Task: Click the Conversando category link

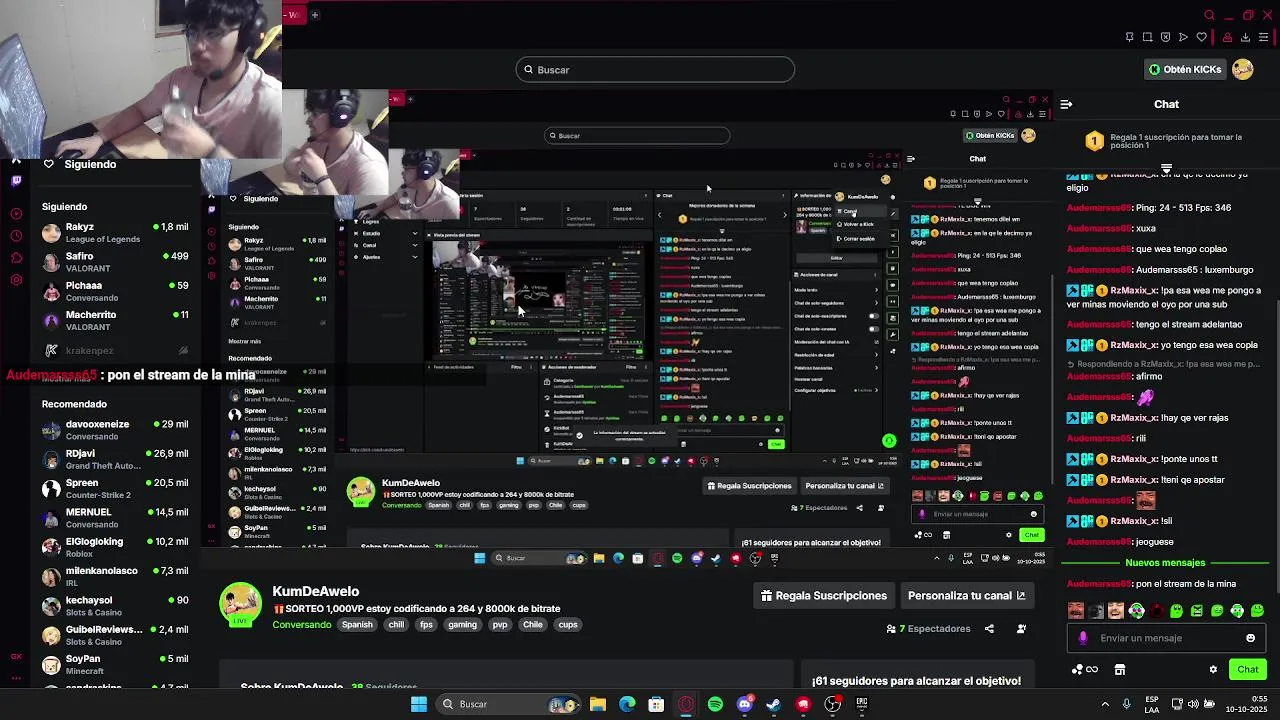Action: tap(302, 625)
